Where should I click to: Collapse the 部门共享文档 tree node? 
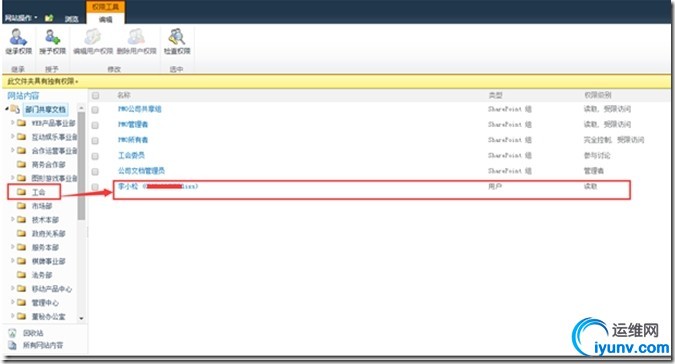(7, 109)
